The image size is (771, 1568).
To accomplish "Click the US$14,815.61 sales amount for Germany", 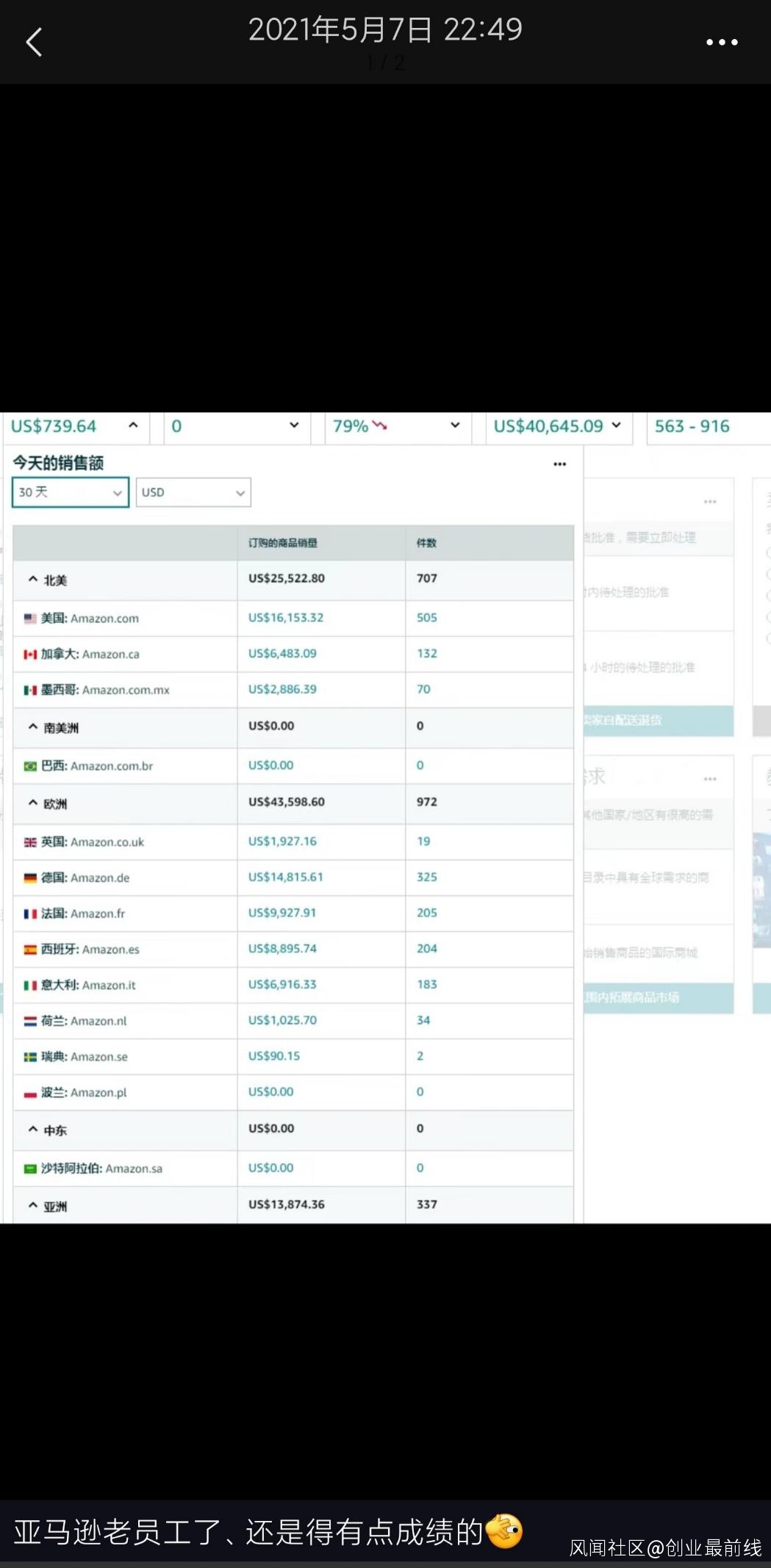I will tap(286, 877).
